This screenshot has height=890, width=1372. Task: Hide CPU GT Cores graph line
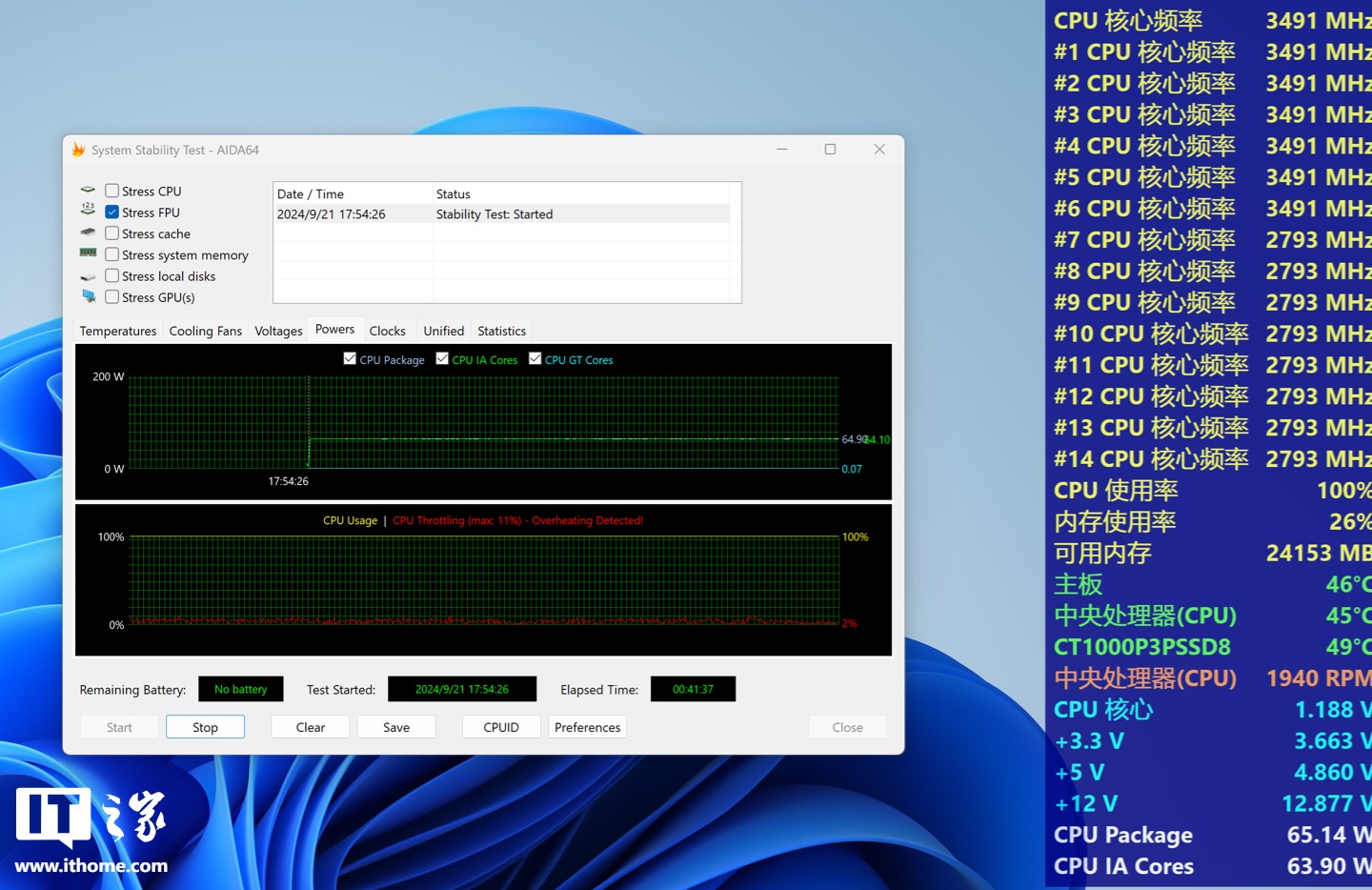(535, 359)
